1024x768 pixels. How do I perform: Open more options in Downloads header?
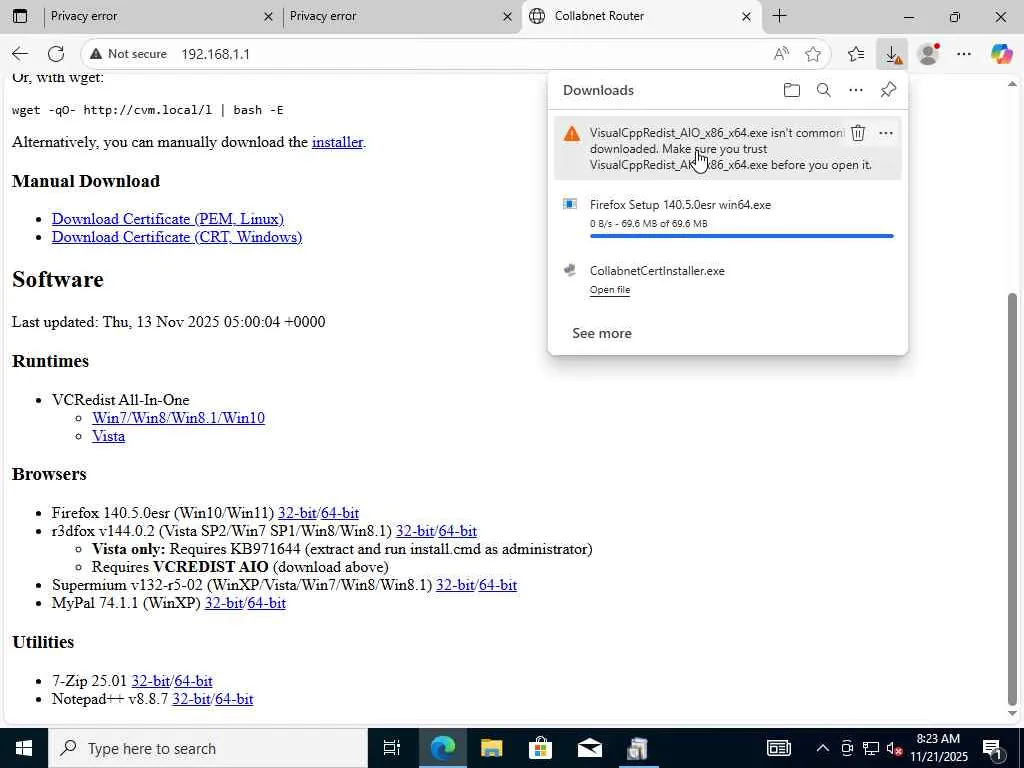click(856, 90)
